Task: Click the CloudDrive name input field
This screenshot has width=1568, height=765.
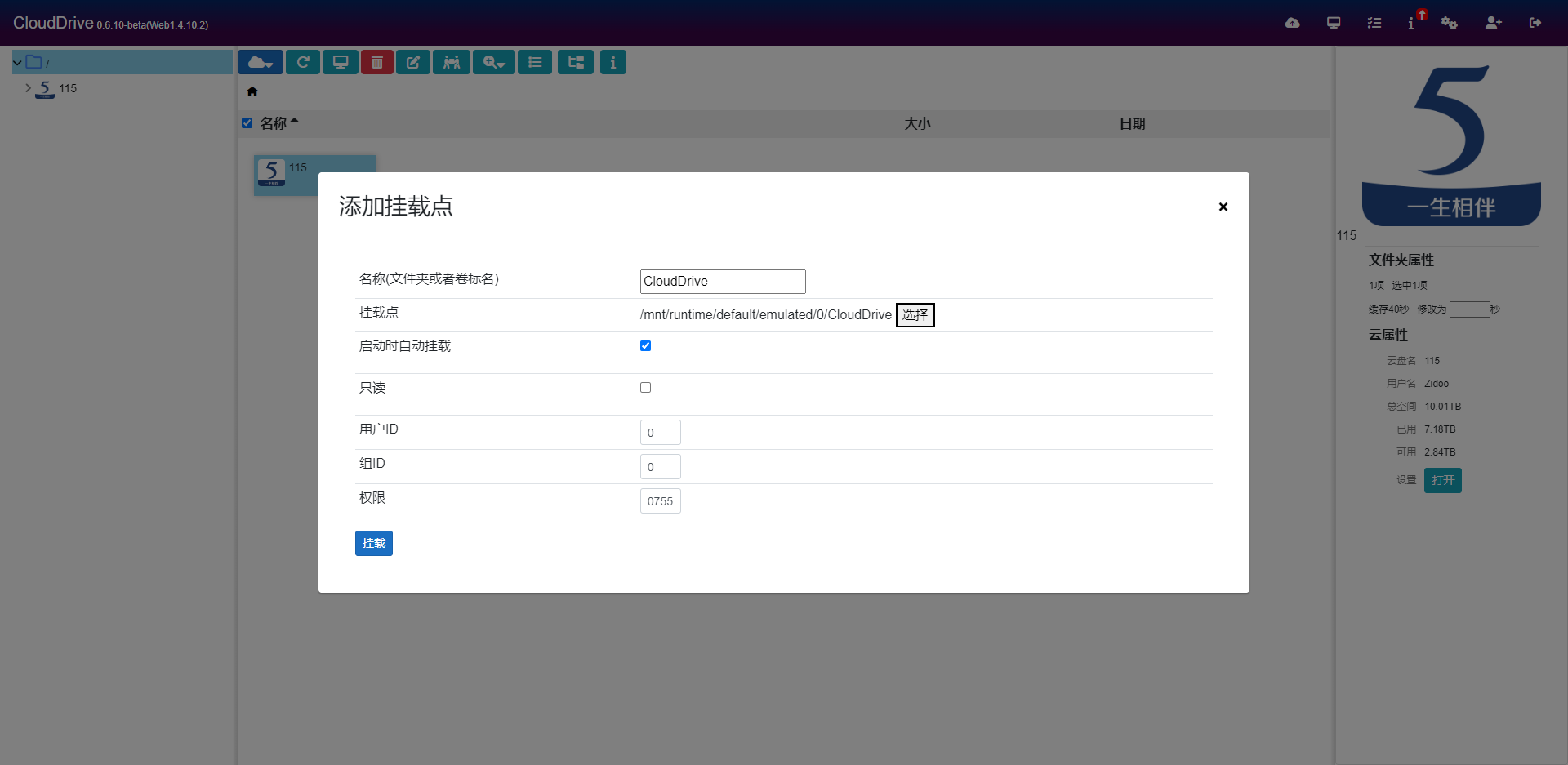Action: coord(723,282)
